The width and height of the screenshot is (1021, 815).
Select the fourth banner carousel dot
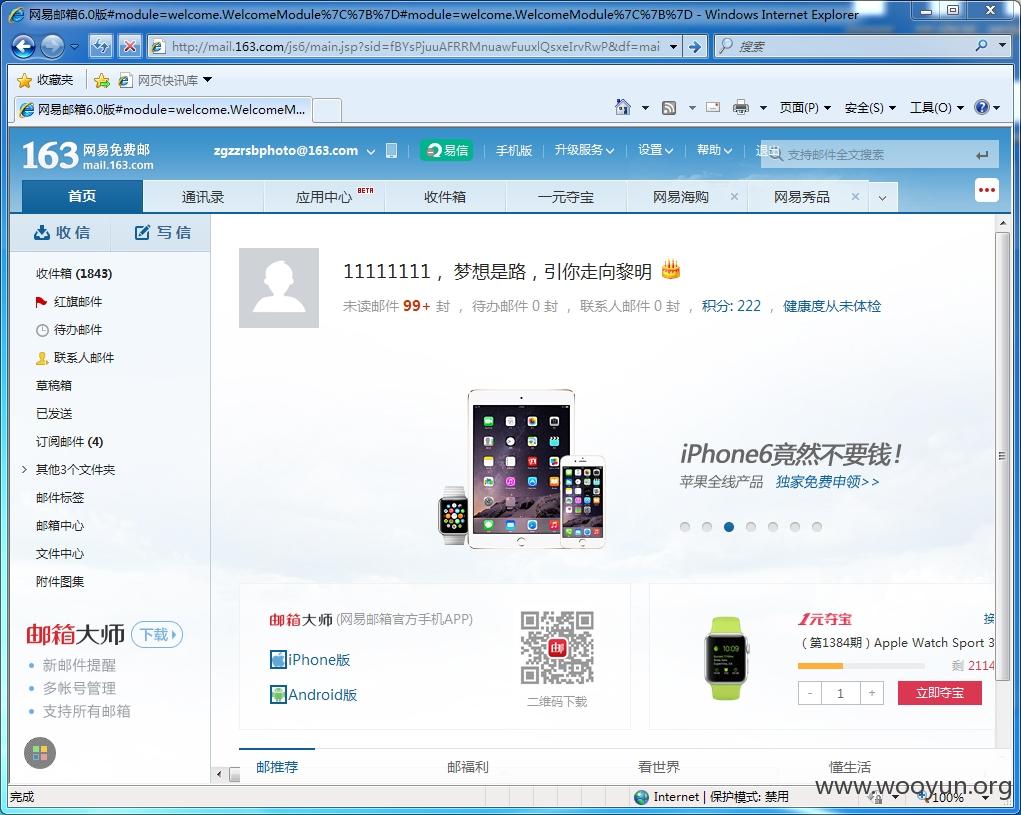tap(751, 527)
